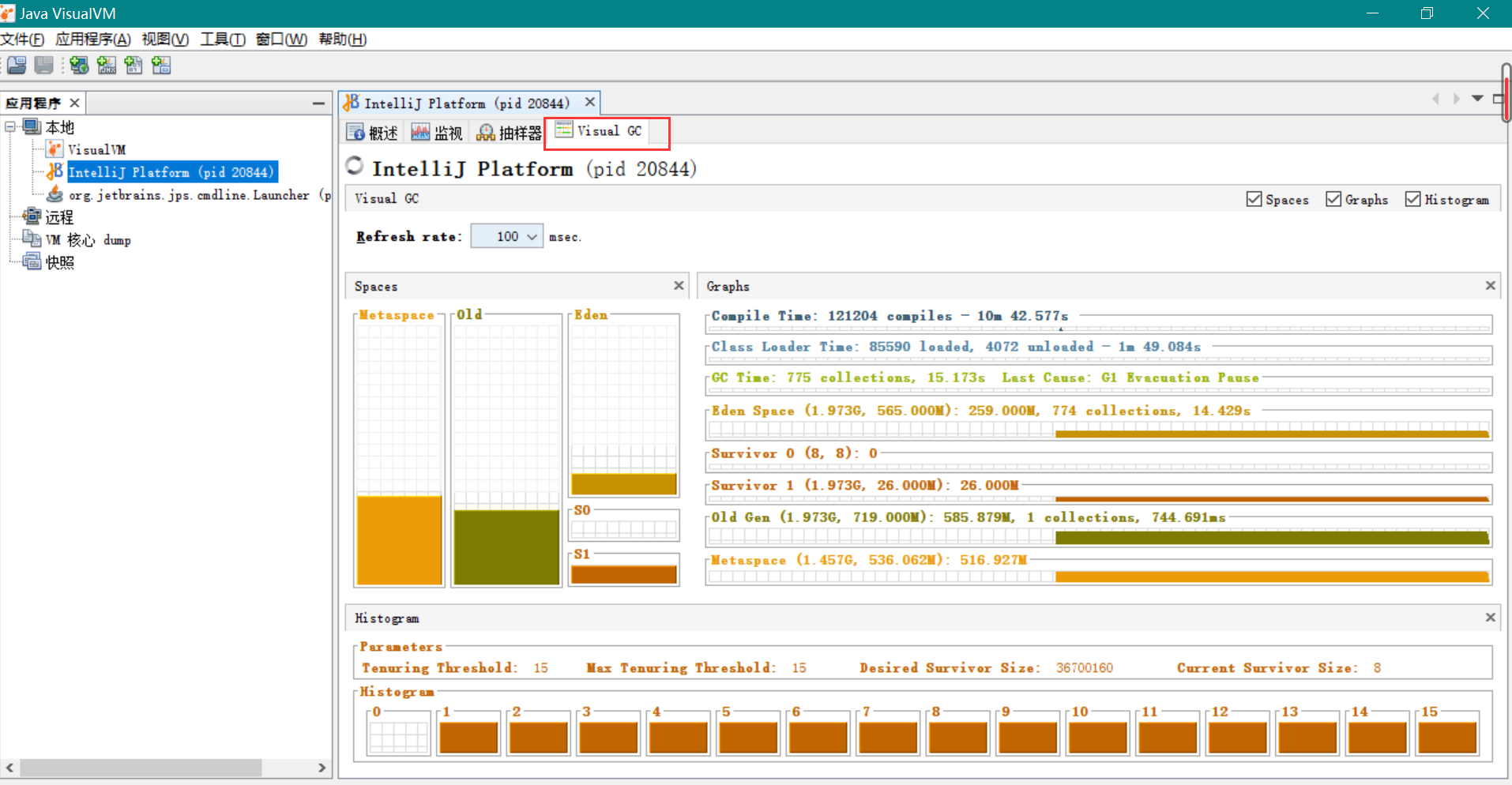
Task: Click the Java VisualVM title bar logo
Action: pyautogui.click(x=8, y=13)
